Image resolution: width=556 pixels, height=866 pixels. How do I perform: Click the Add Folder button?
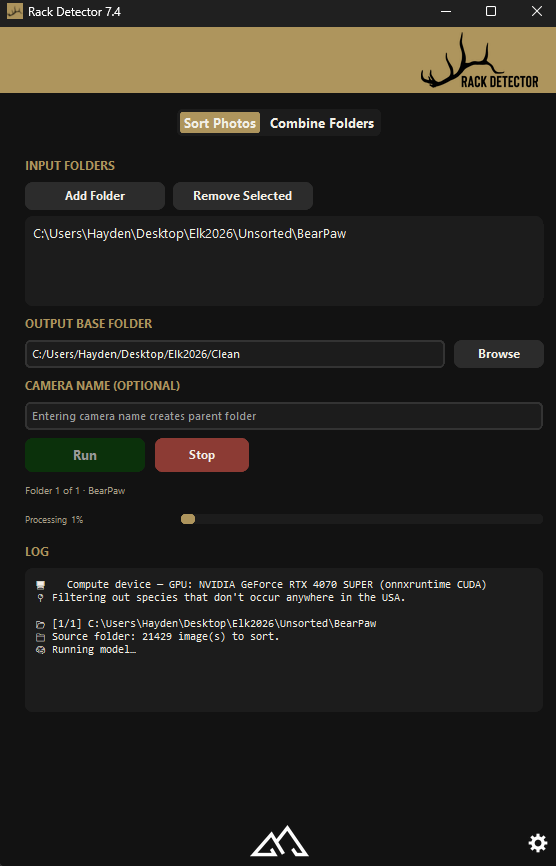click(x=95, y=196)
